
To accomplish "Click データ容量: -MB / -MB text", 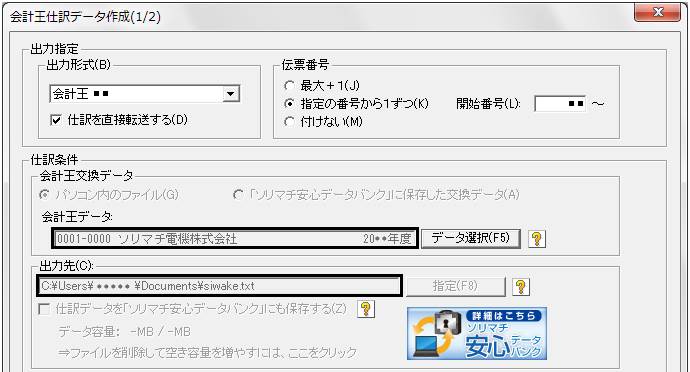I will 125,331.
